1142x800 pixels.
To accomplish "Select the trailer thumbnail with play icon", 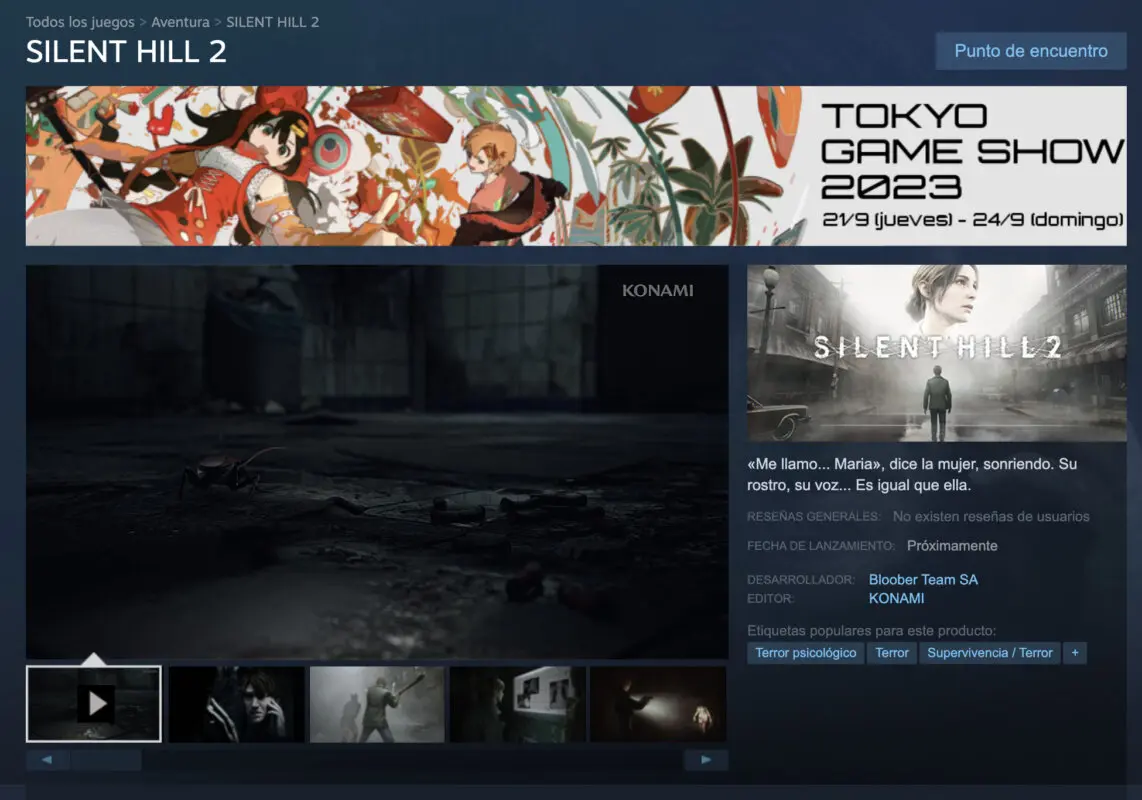I will click(x=94, y=704).
